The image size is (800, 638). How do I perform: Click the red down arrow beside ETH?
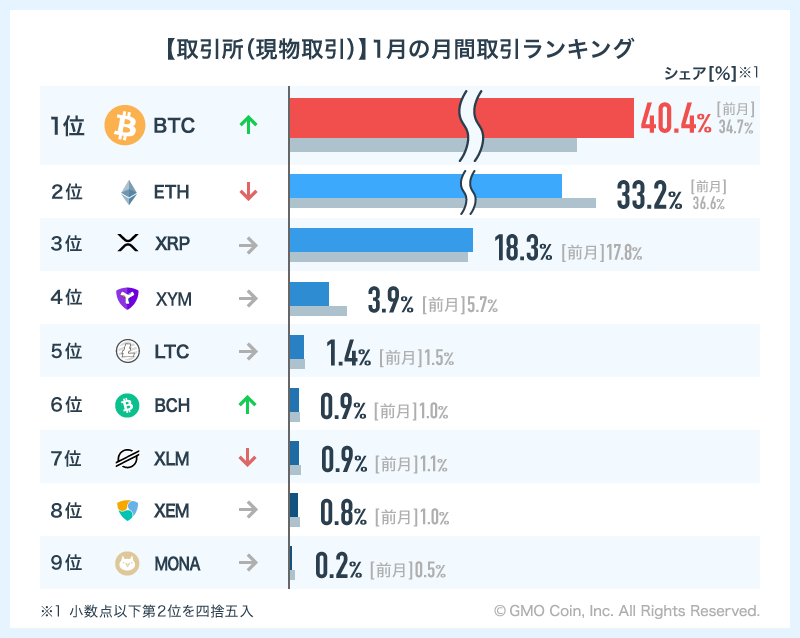point(249,192)
